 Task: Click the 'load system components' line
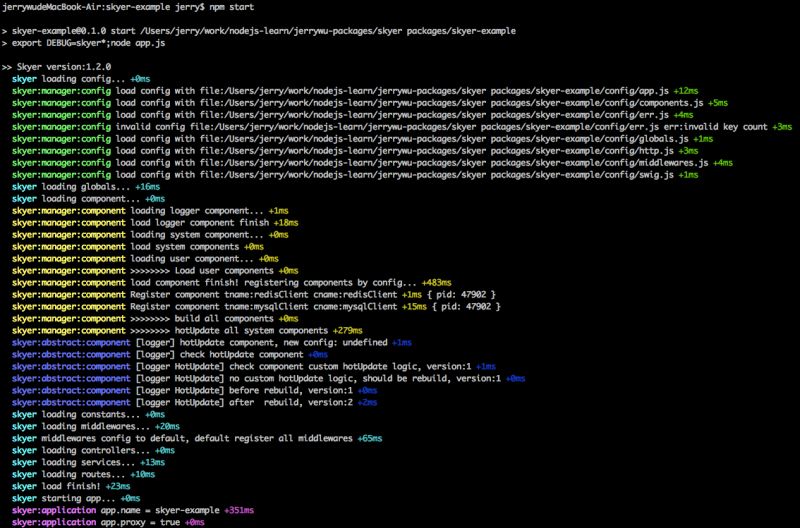click(x=138, y=247)
